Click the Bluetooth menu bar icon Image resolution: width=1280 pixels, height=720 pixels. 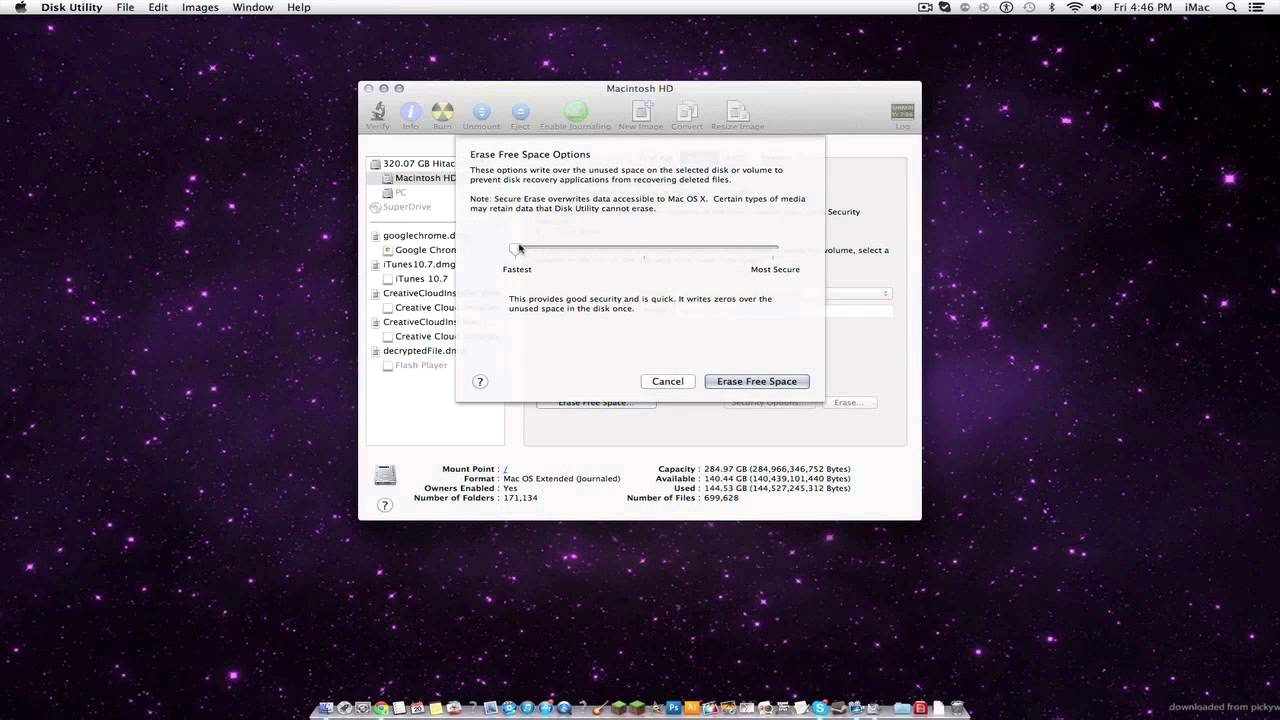point(1052,7)
